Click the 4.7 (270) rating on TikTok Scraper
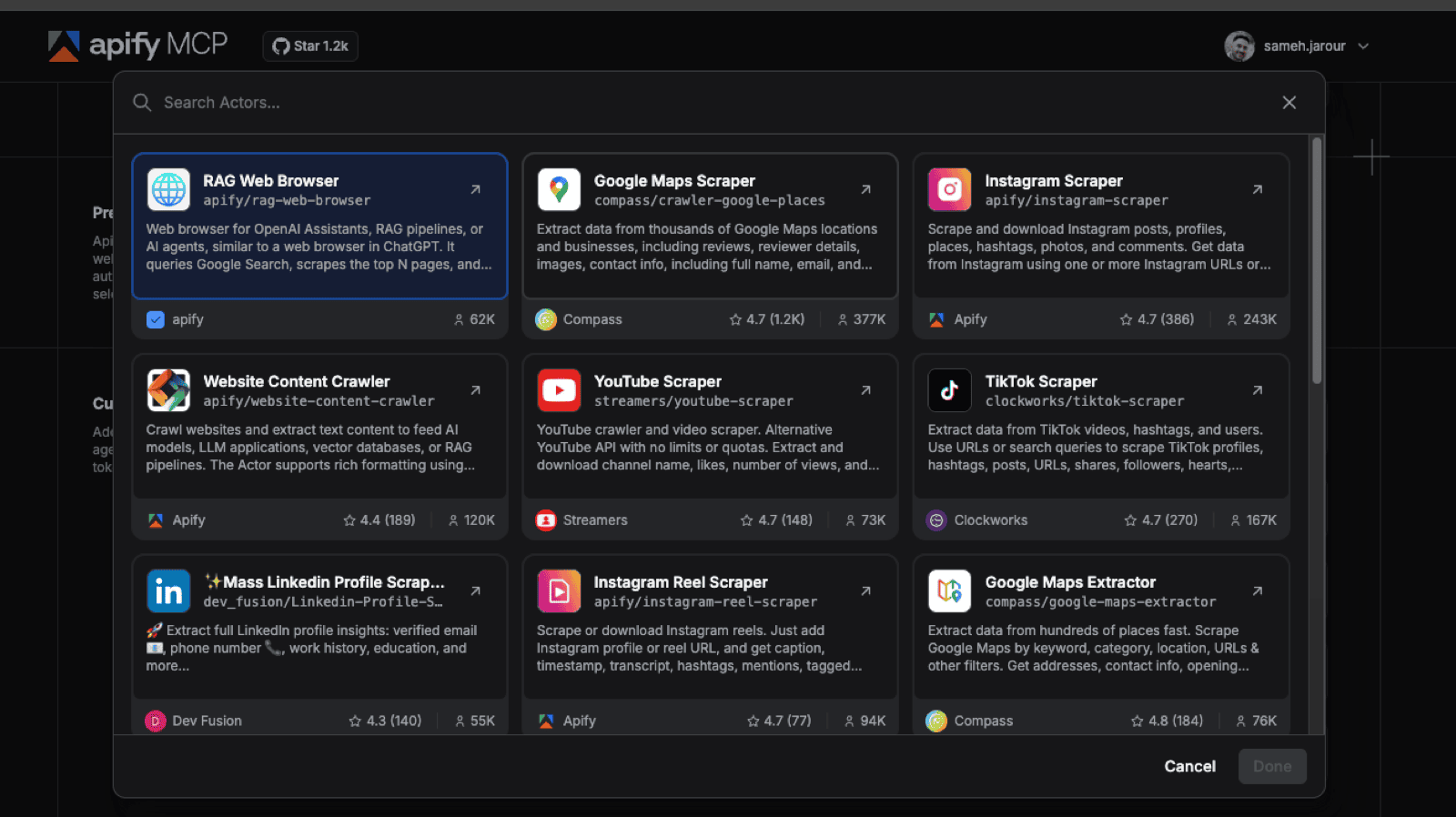Screen dimensions: 1456x817 (1161, 520)
